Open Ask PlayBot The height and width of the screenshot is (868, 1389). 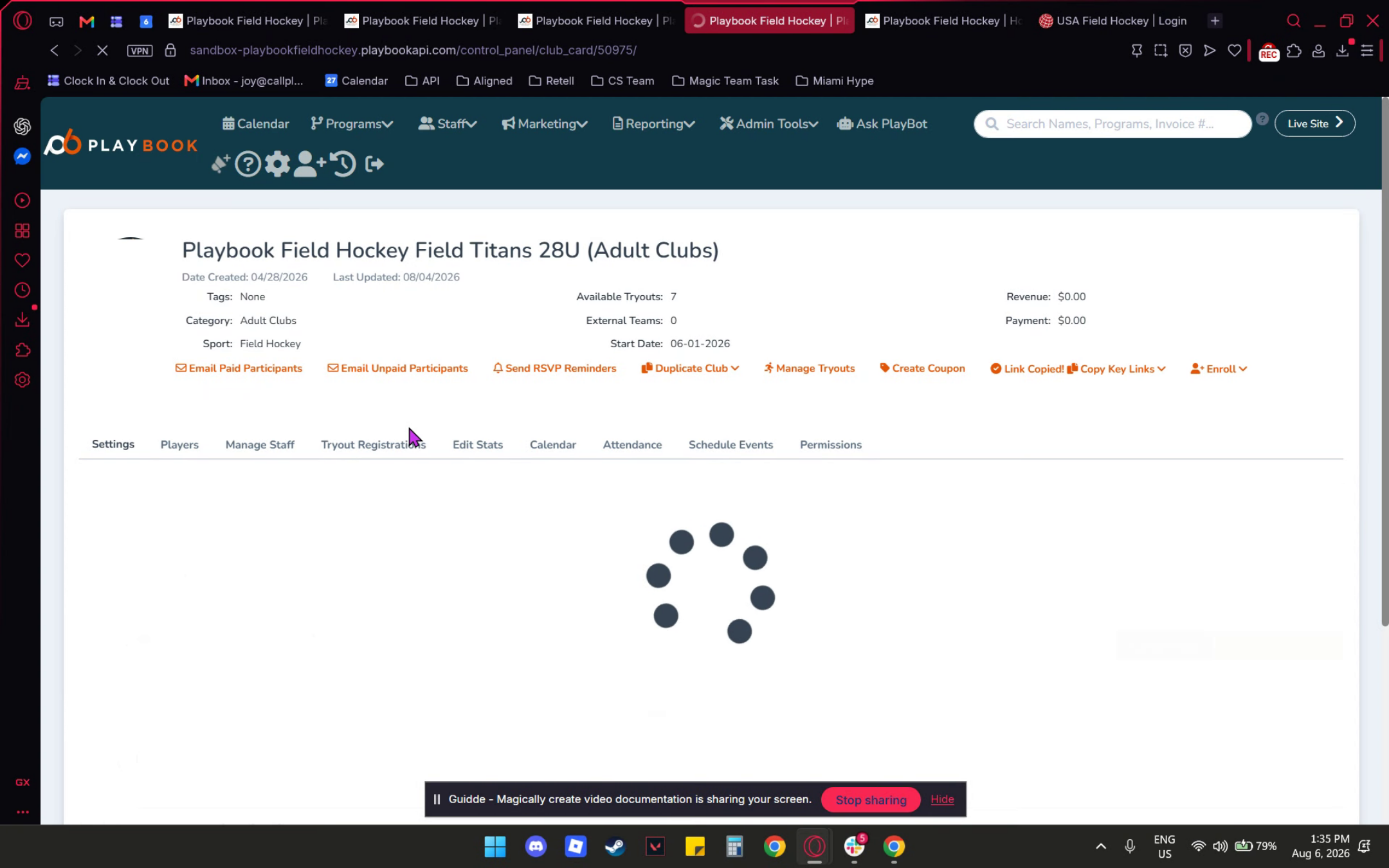[x=882, y=123]
